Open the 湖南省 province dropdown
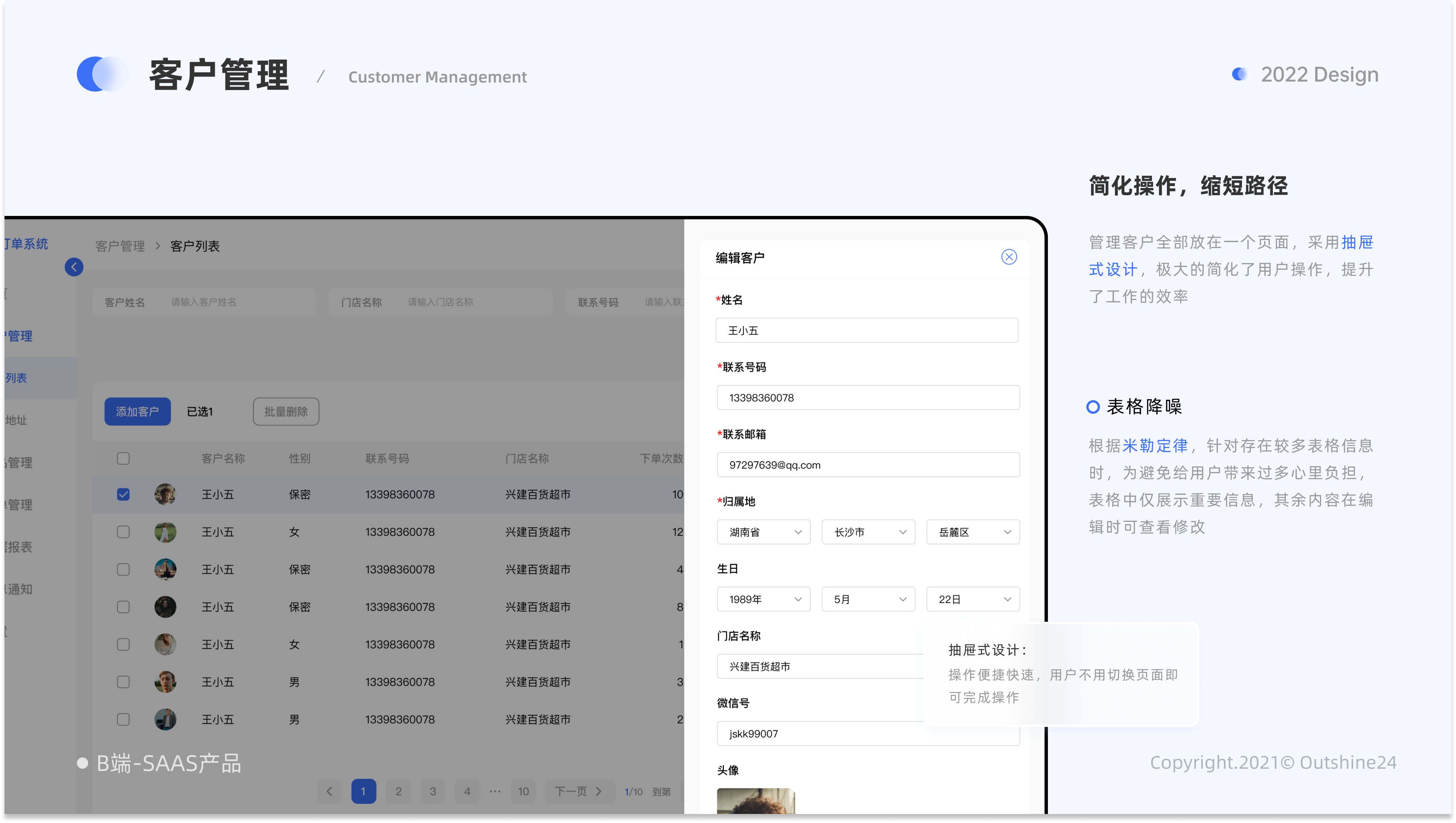The image size is (1456, 823). 763,532
